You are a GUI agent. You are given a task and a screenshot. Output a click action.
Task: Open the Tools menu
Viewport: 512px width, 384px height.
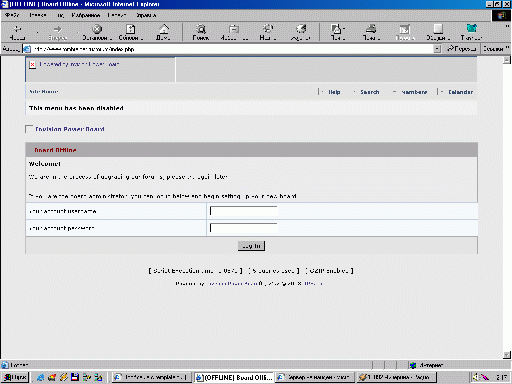[117, 15]
